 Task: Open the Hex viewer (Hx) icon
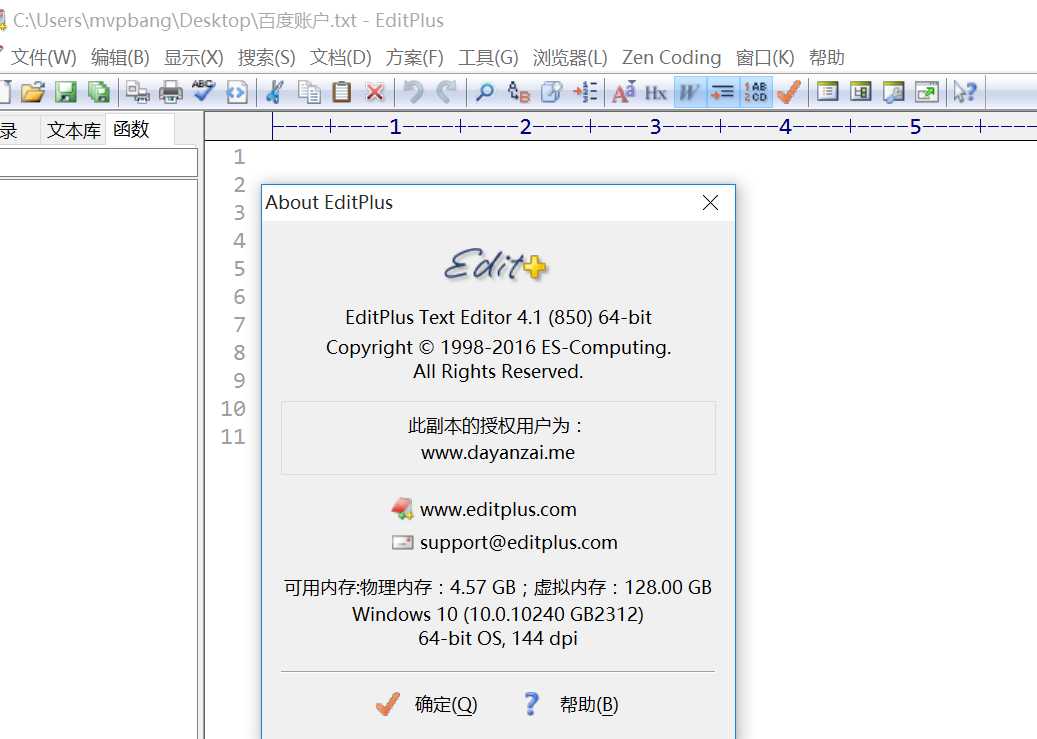pos(656,92)
